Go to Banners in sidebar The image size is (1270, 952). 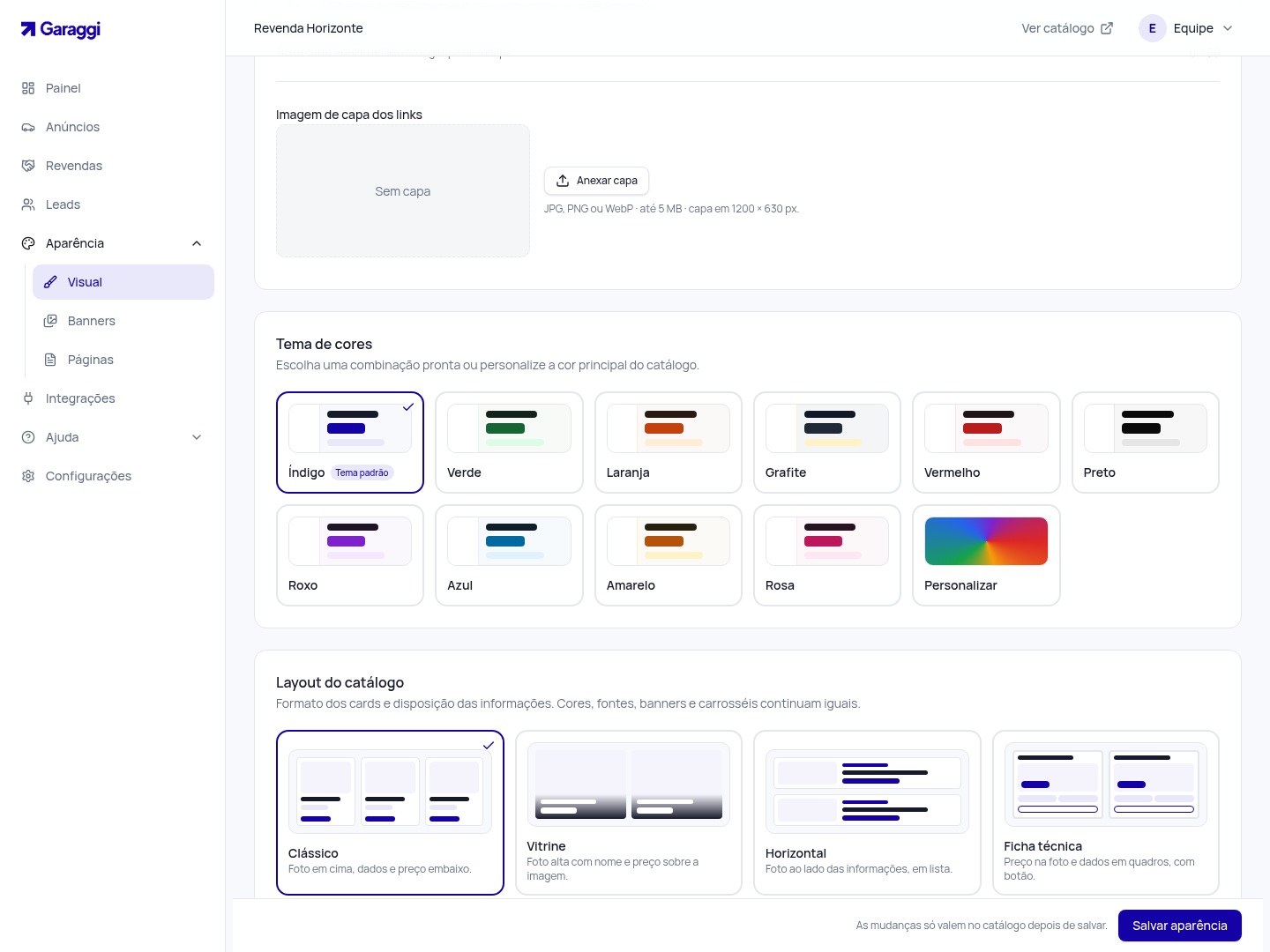(123, 321)
